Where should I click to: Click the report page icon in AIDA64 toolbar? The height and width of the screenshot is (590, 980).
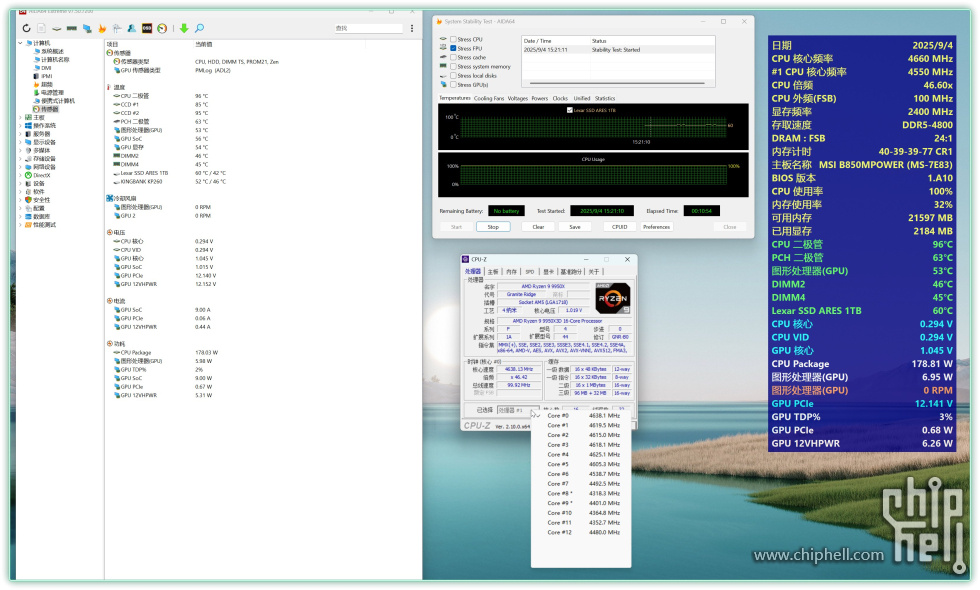click(41, 28)
